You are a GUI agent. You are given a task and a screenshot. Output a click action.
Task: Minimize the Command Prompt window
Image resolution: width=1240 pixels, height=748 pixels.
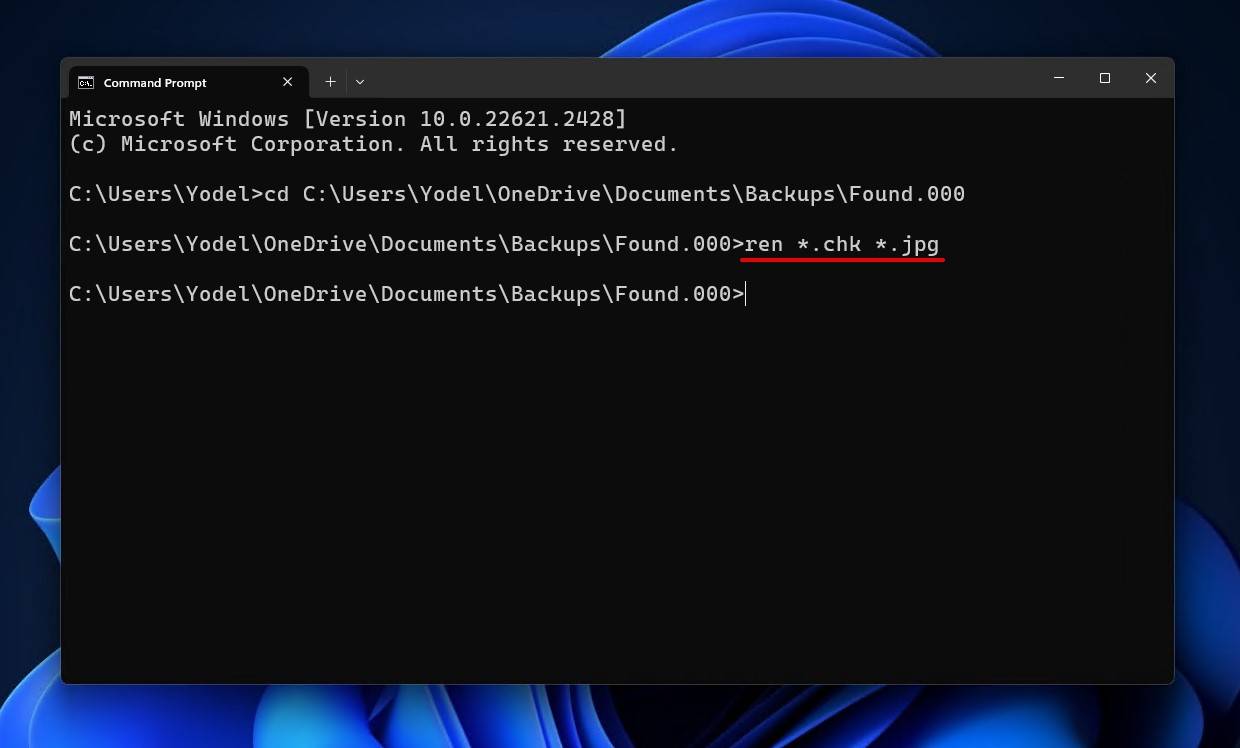click(x=1059, y=78)
